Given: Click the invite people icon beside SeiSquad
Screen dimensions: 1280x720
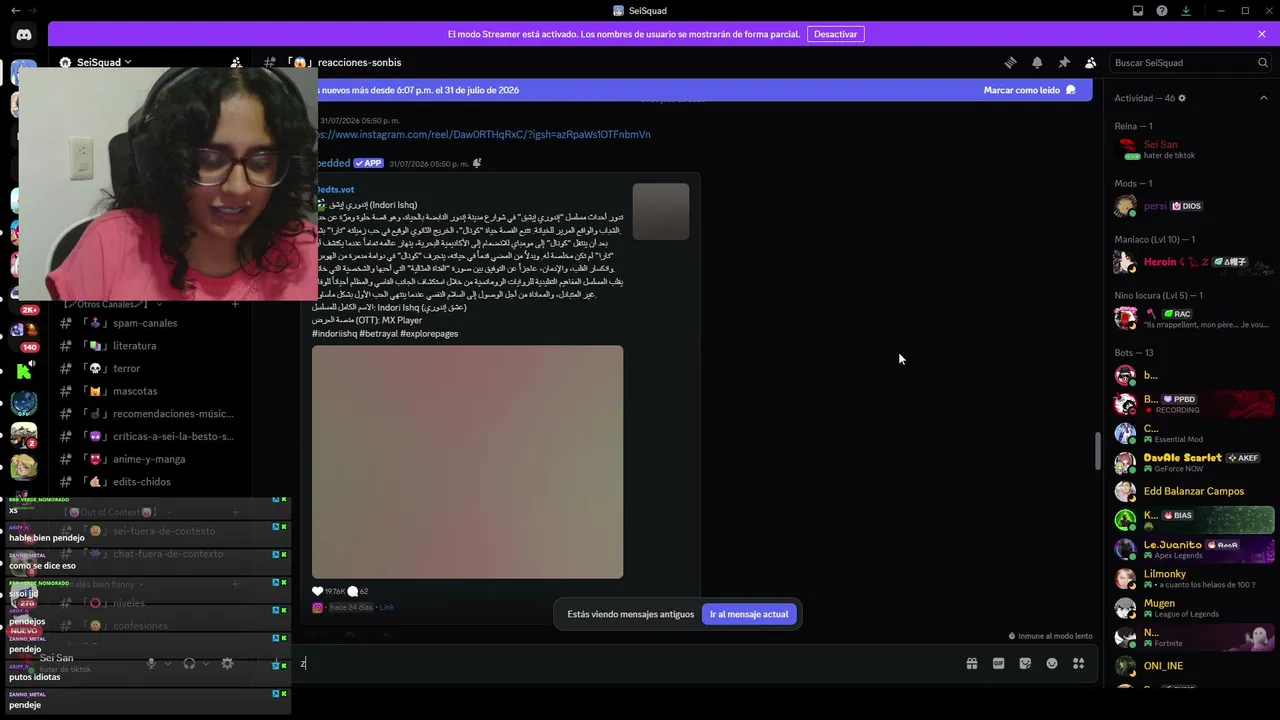Looking at the screenshot, I should pyautogui.click(x=236, y=62).
